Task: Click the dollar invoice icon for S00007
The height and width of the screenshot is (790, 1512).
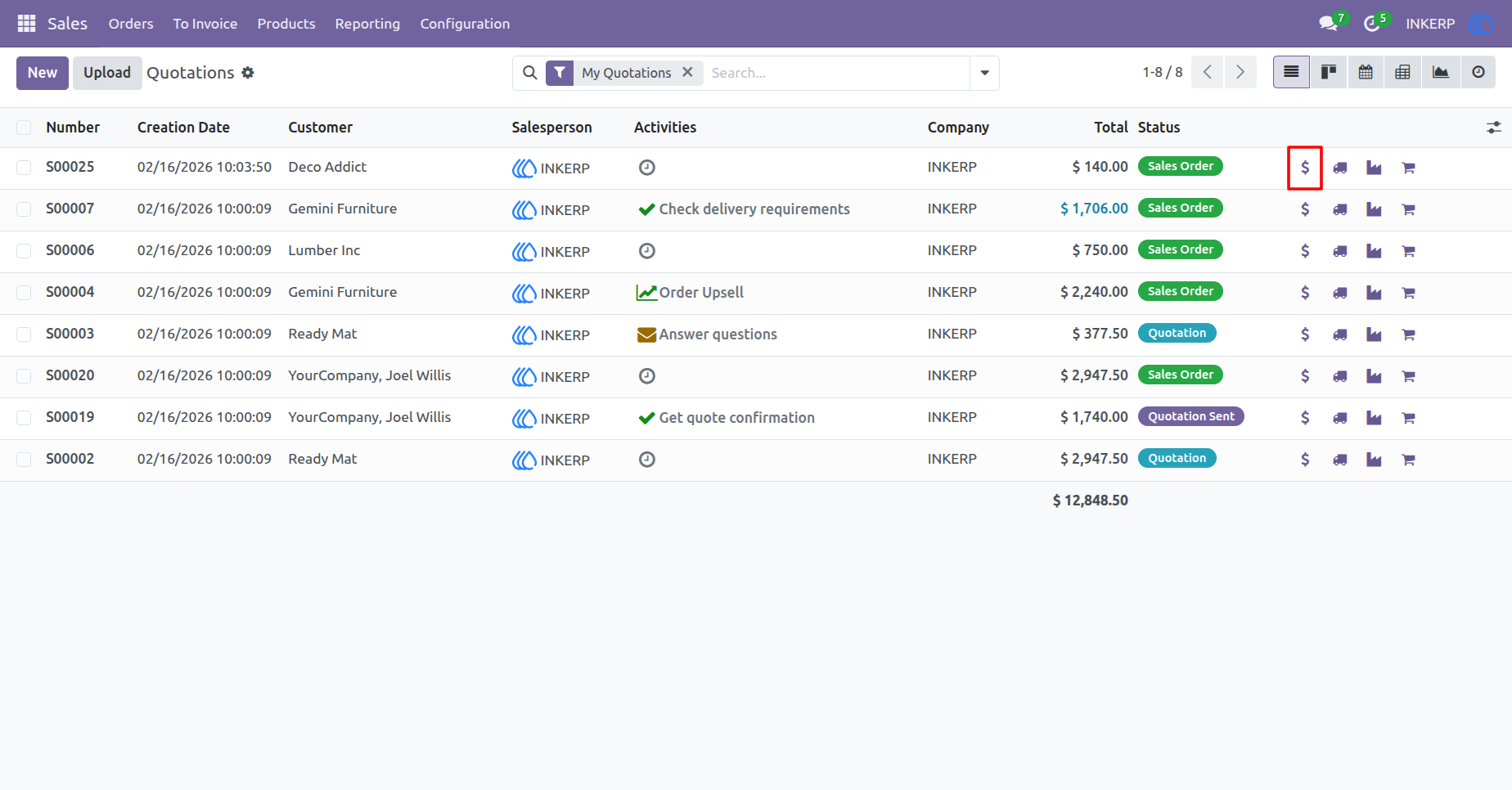Action: point(1305,209)
